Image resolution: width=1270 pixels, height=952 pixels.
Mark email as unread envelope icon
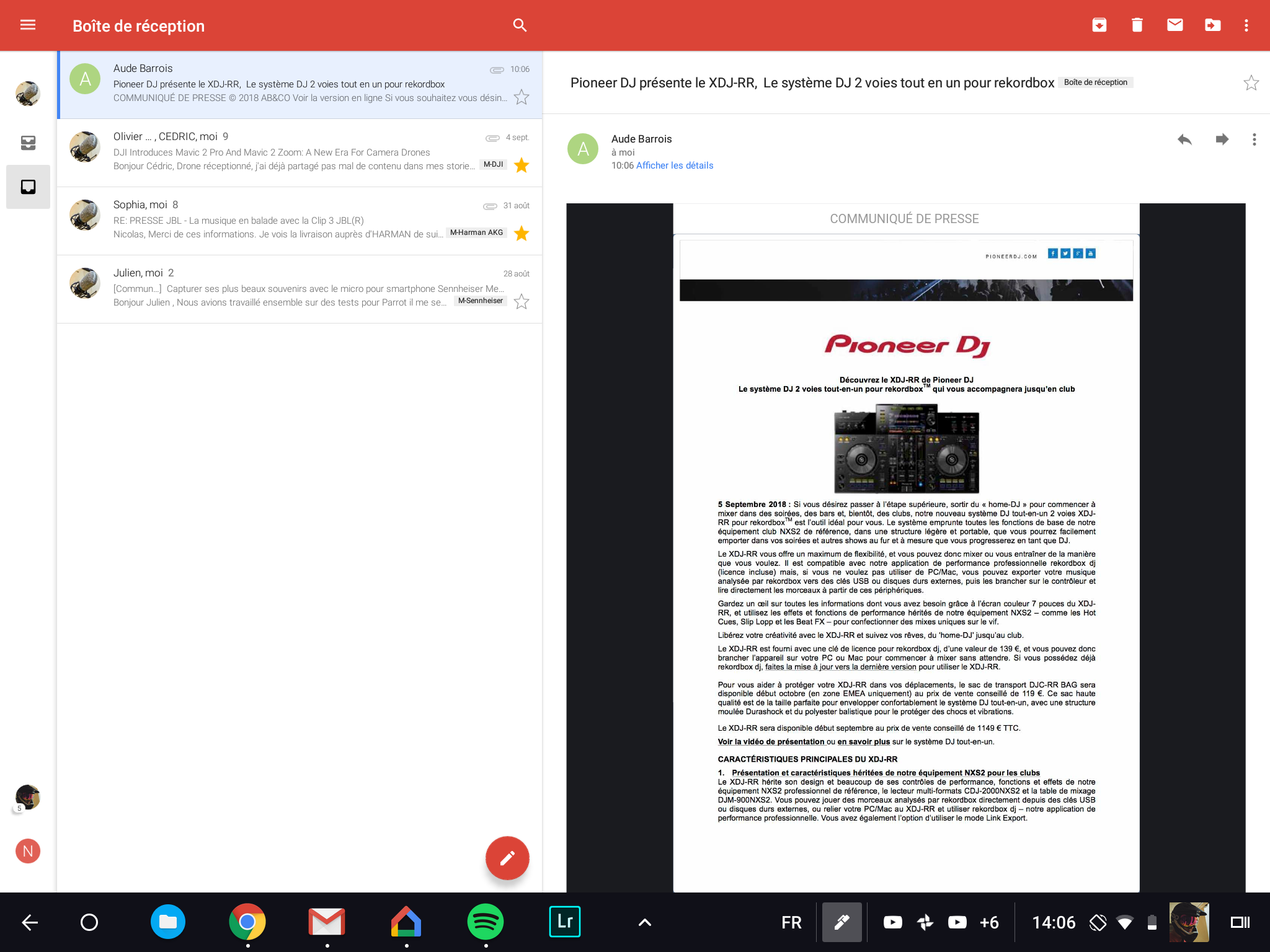tap(1175, 25)
